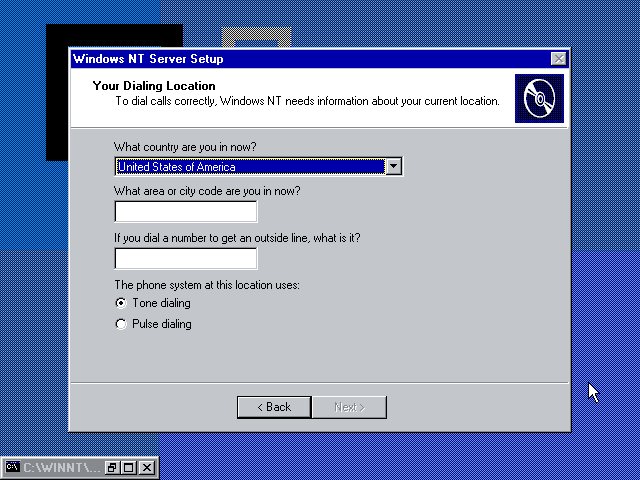Screen dimensions: 640x480
Task: Click the 'outside line, what is it?' label
Action: (x=237, y=238)
